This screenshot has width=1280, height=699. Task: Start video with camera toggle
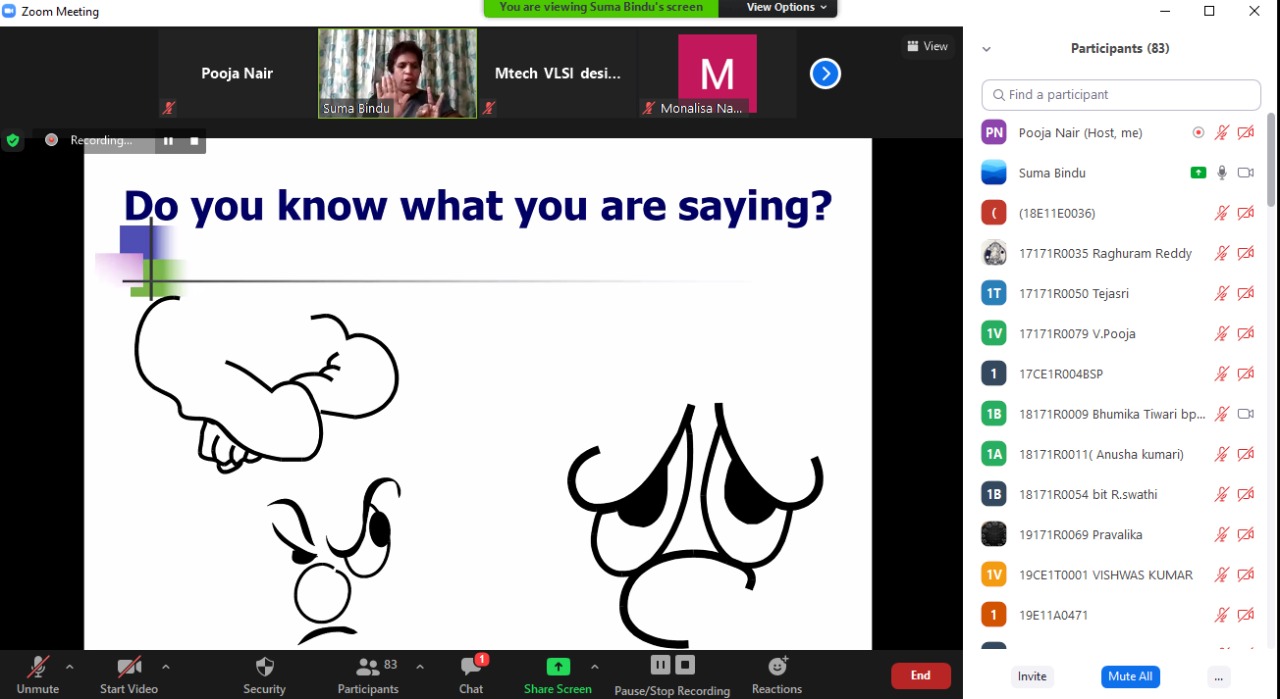(128, 667)
